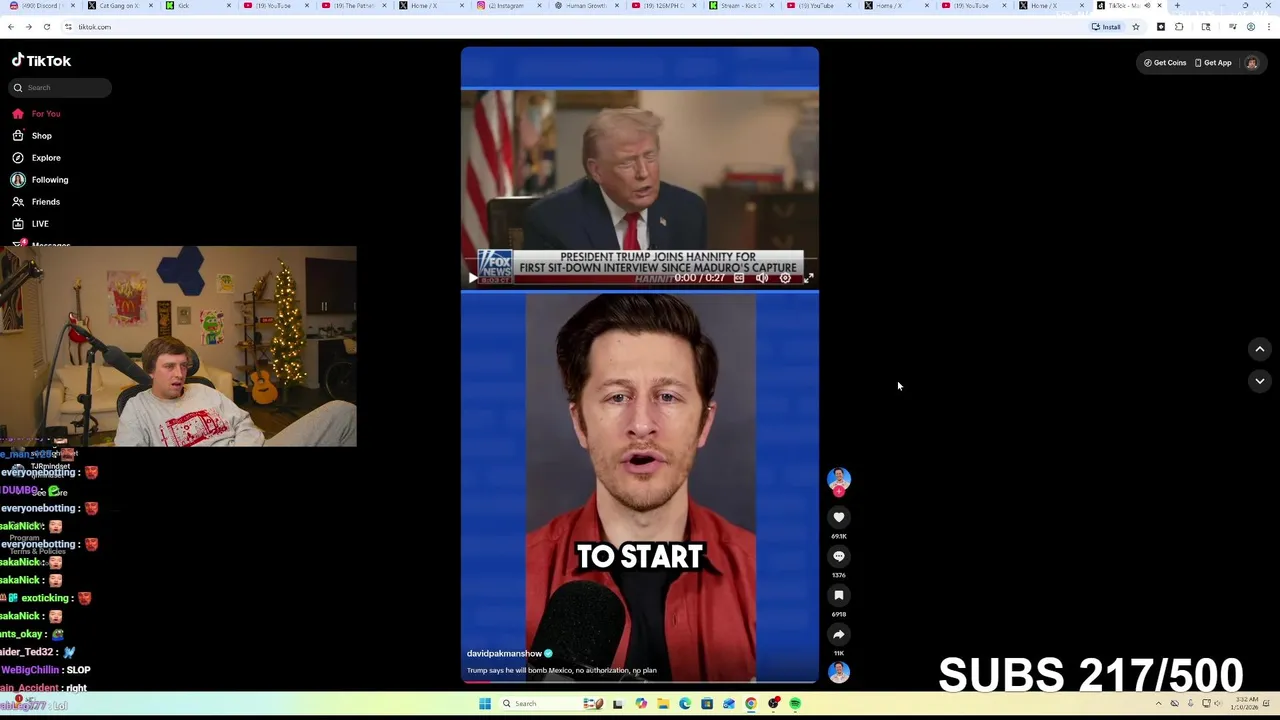
Task: Go to the previous video with up arrow
Action: pyautogui.click(x=1260, y=349)
